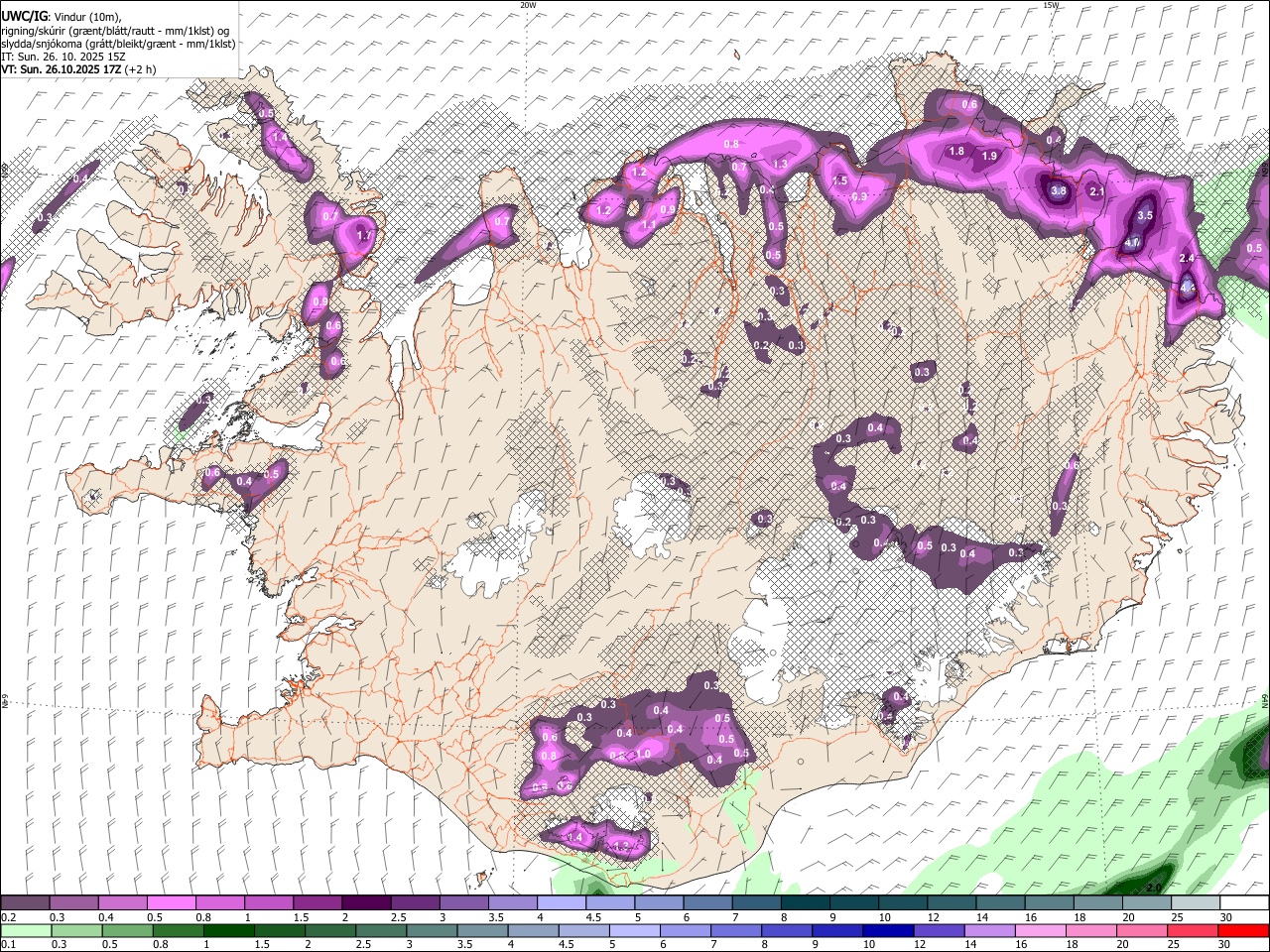Click the 2.0 rain value on the map
The image size is (1270, 952).
point(1155,888)
